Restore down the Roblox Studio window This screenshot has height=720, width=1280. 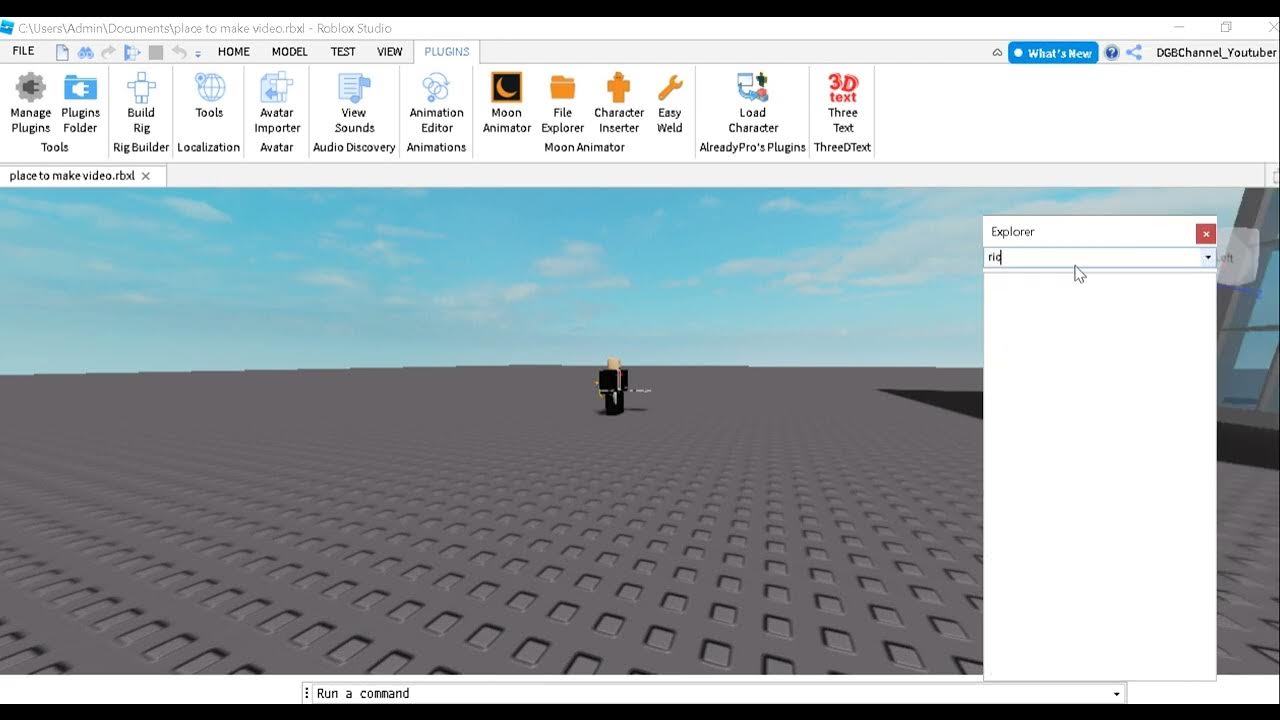click(1227, 27)
